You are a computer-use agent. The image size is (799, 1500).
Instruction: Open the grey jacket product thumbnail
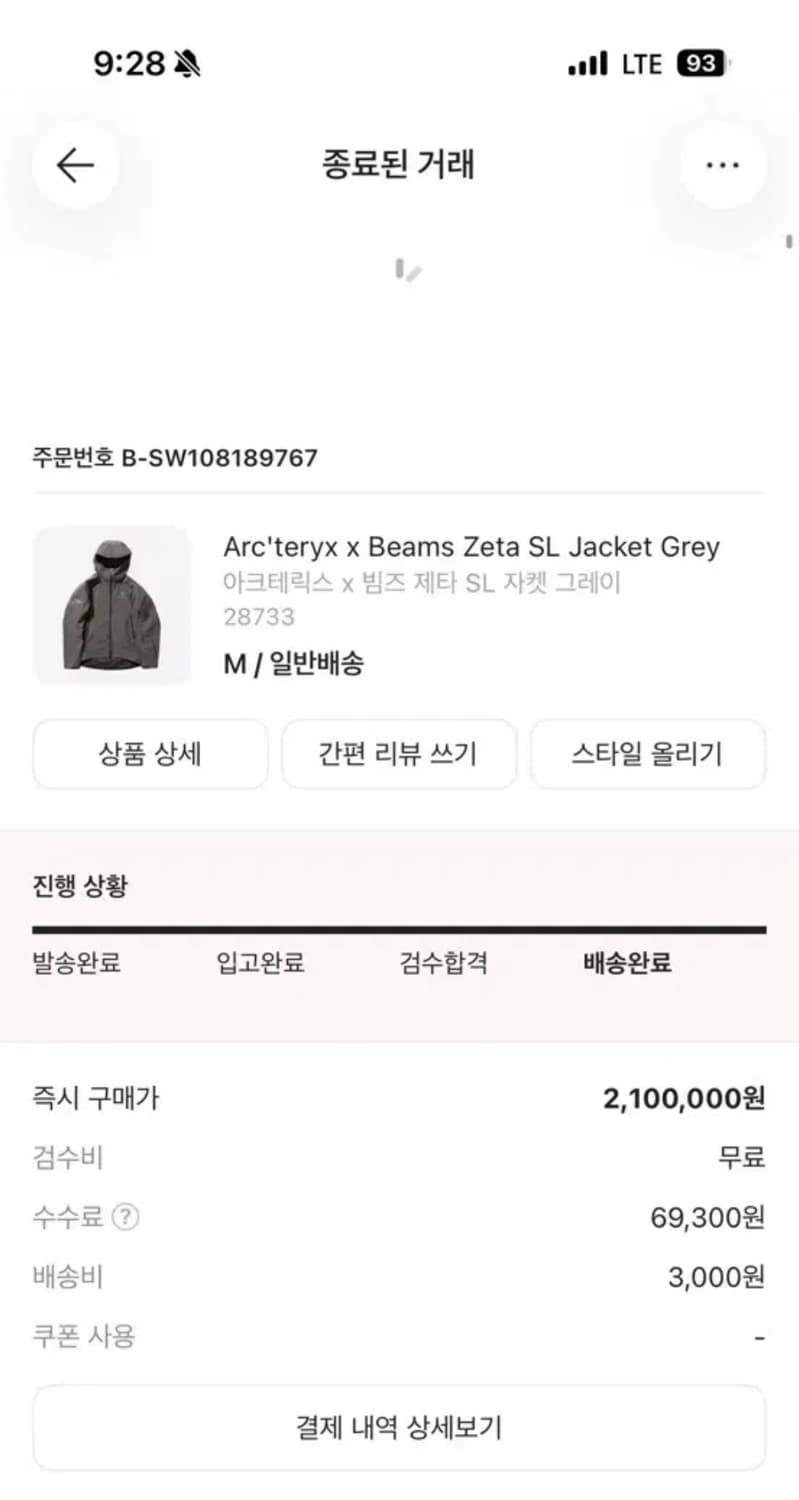pyautogui.click(x=111, y=605)
